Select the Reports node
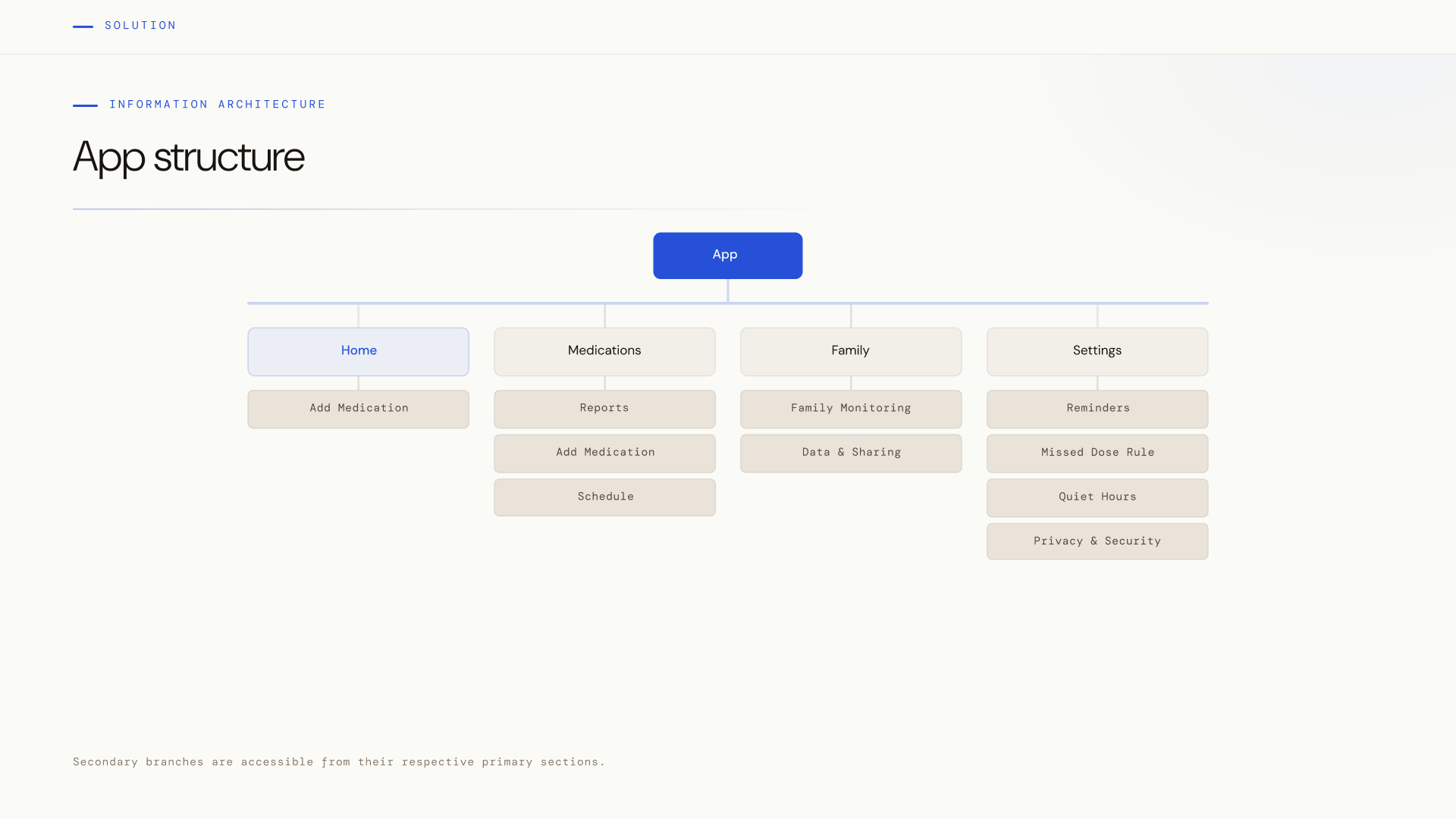This screenshot has width=1456, height=819. (604, 409)
